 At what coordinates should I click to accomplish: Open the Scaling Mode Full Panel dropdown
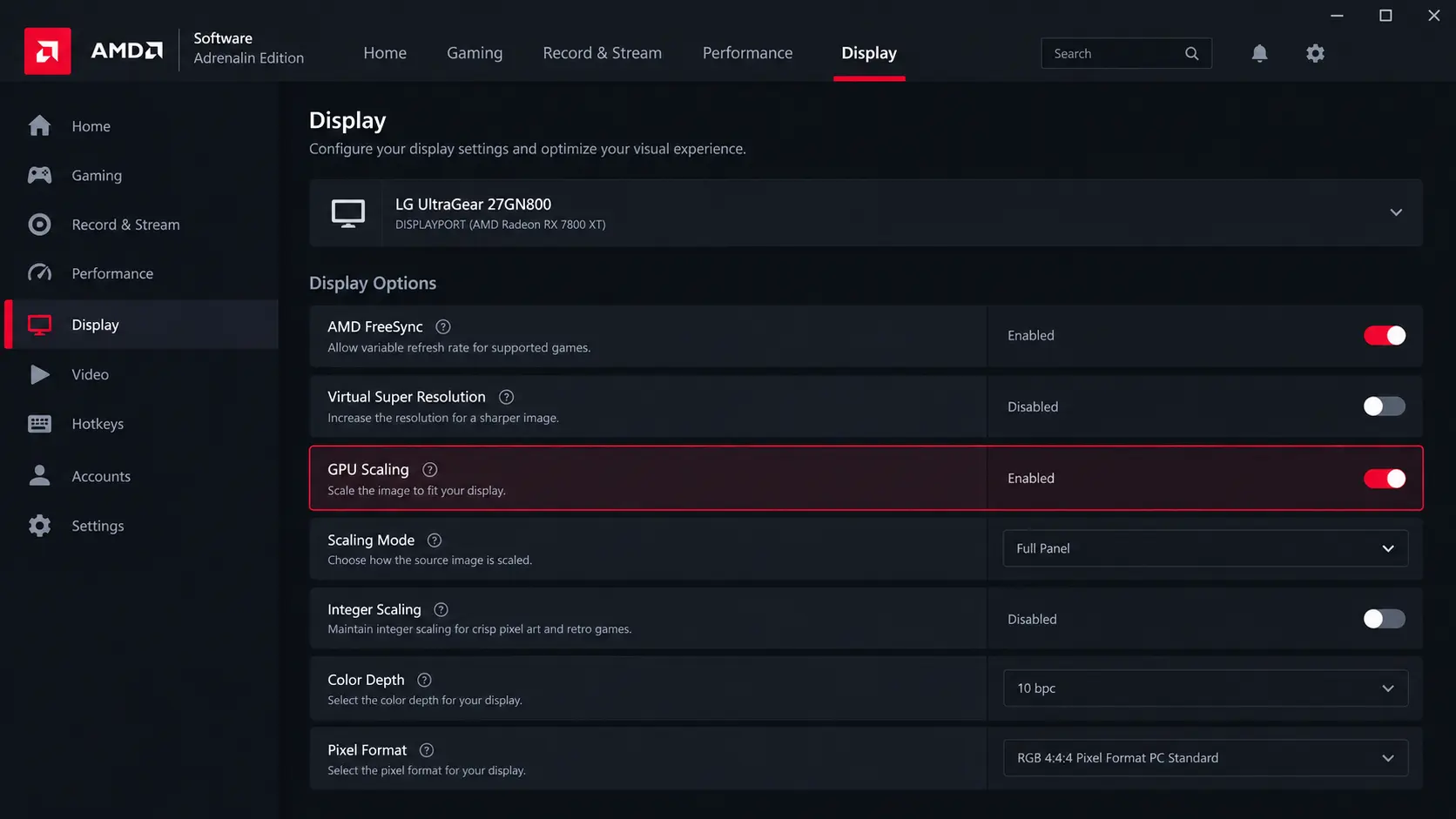point(1205,548)
